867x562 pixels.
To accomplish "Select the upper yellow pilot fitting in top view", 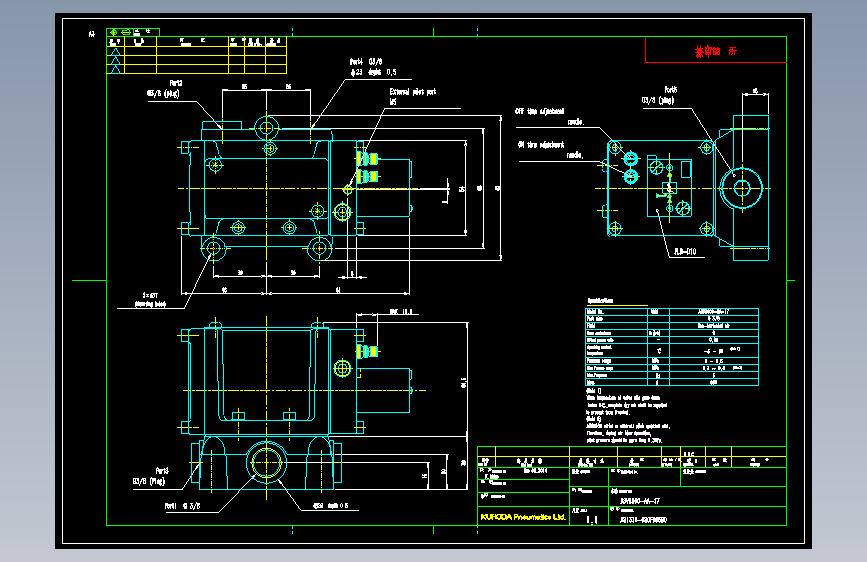I will (367, 159).
